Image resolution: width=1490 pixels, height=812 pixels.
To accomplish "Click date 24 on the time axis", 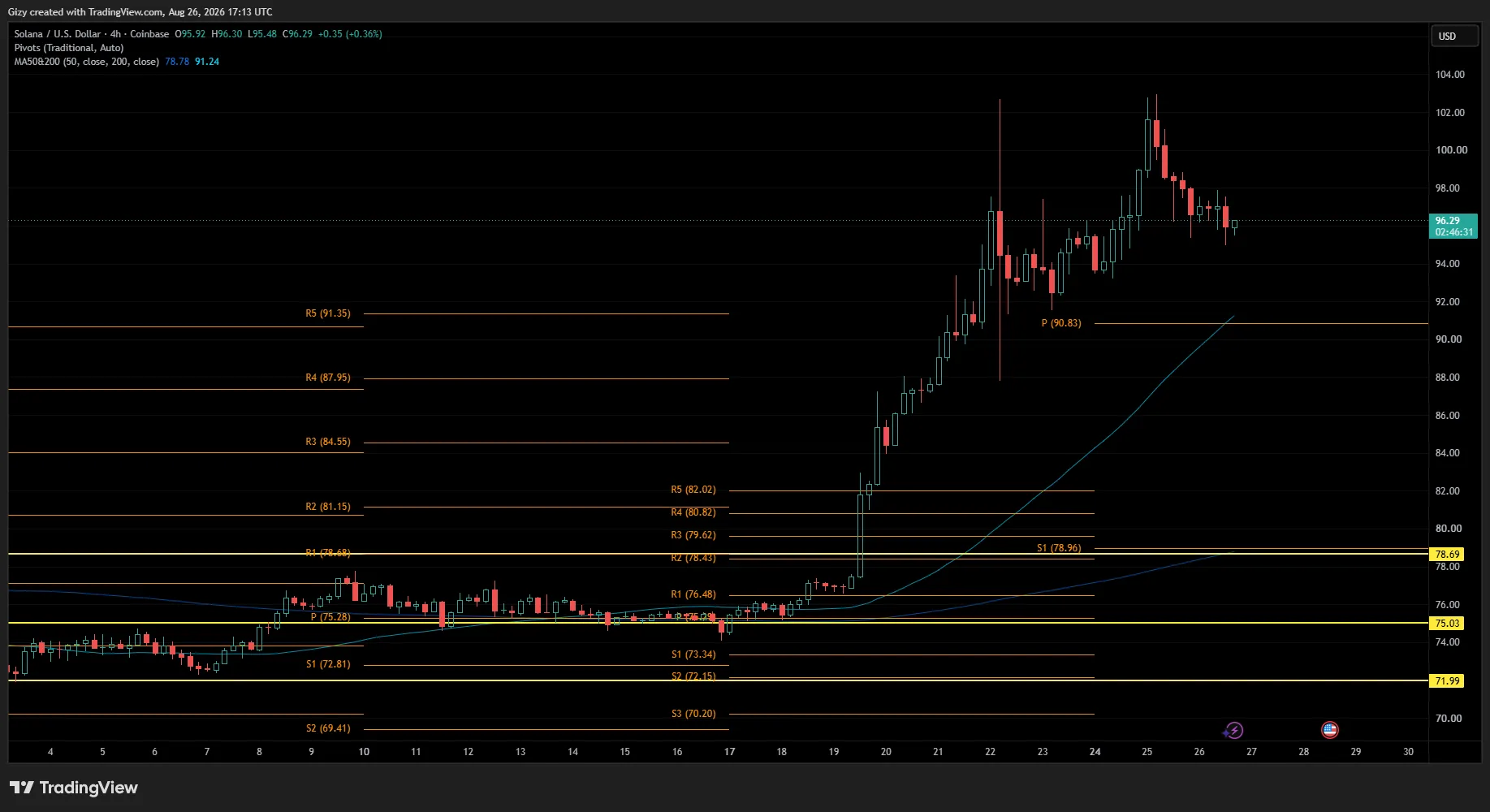I will click(1095, 752).
